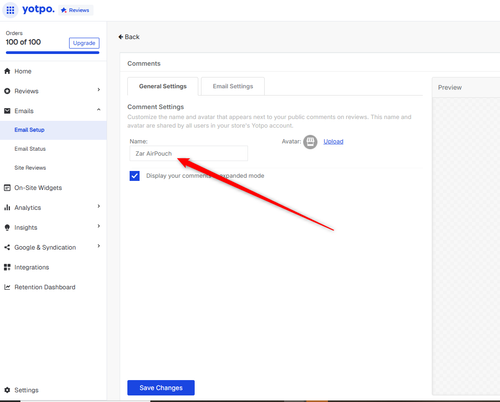Open Retention Dashboard
This screenshot has height=402, width=500.
pyautogui.click(x=45, y=287)
